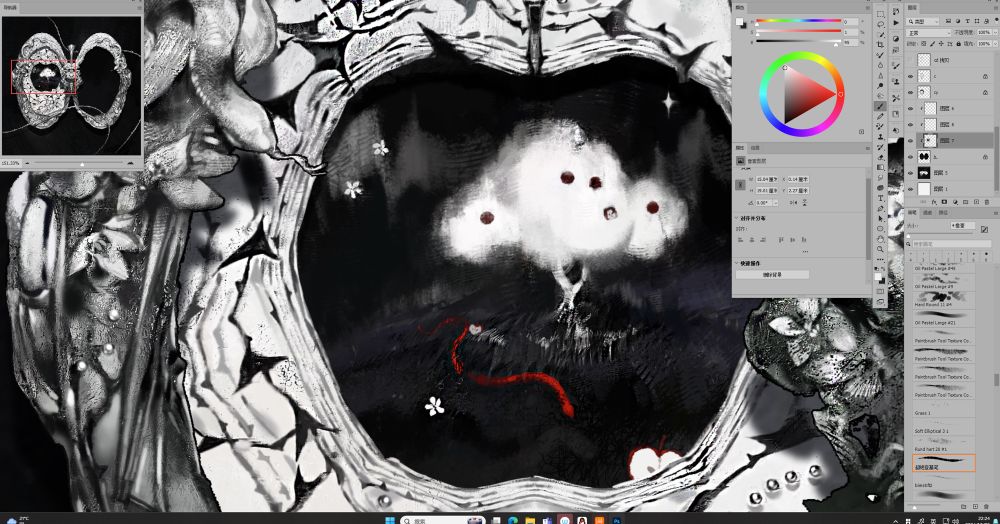Open the Navigator panel menu
This screenshot has height=524, width=1000.
139,8
